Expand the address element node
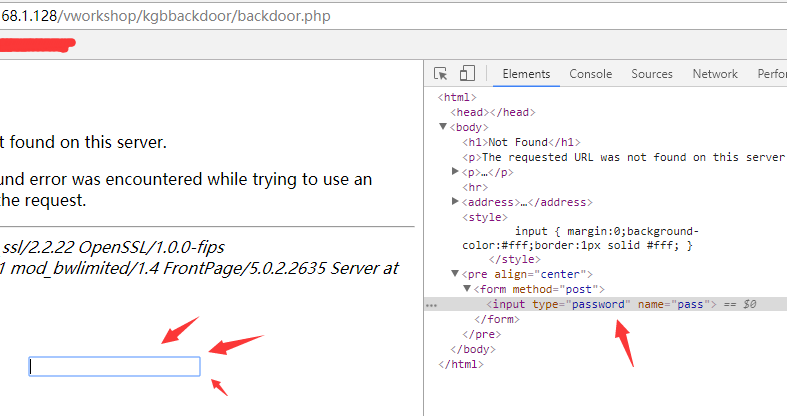 pyautogui.click(x=456, y=202)
